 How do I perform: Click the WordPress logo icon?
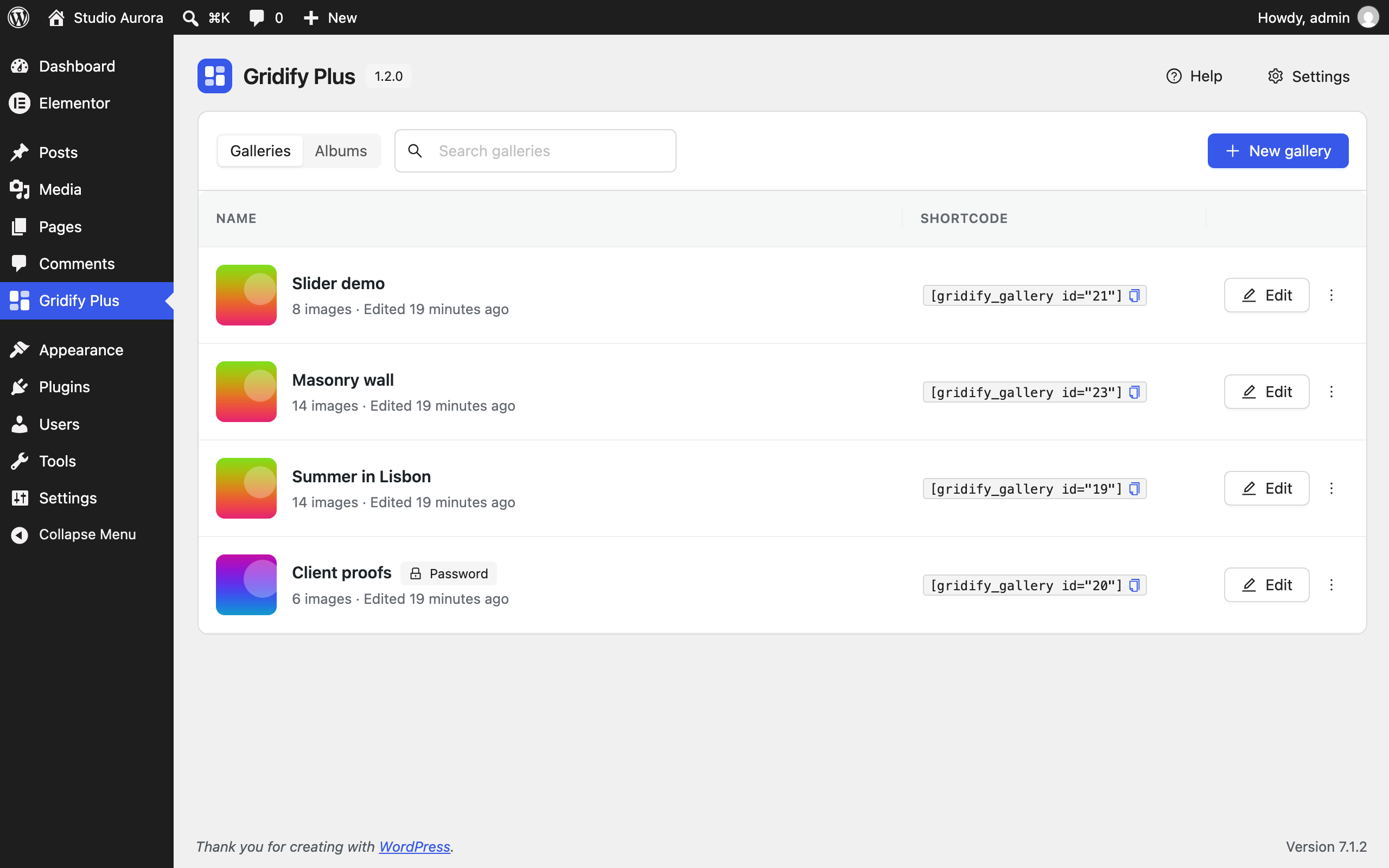click(x=18, y=17)
